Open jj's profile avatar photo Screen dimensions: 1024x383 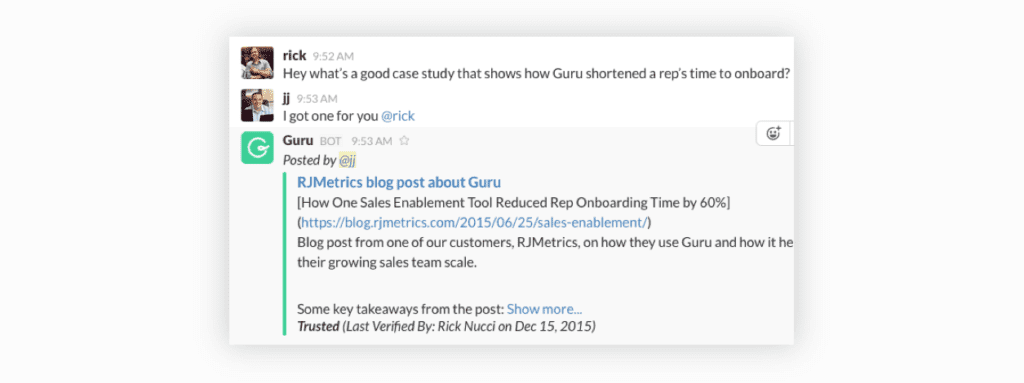(x=257, y=105)
